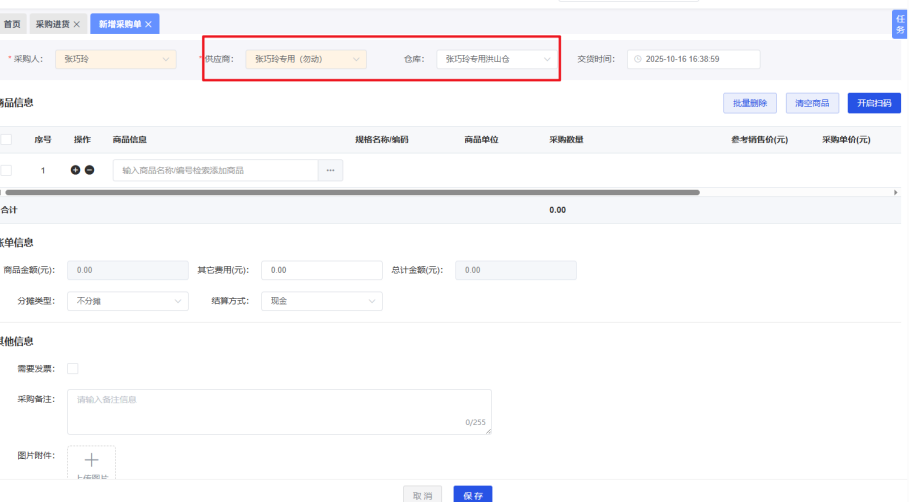Screen dimensions: 909x502
Task: Open delivery time clock picker
Action: pyautogui.click(x=638, y=59)
